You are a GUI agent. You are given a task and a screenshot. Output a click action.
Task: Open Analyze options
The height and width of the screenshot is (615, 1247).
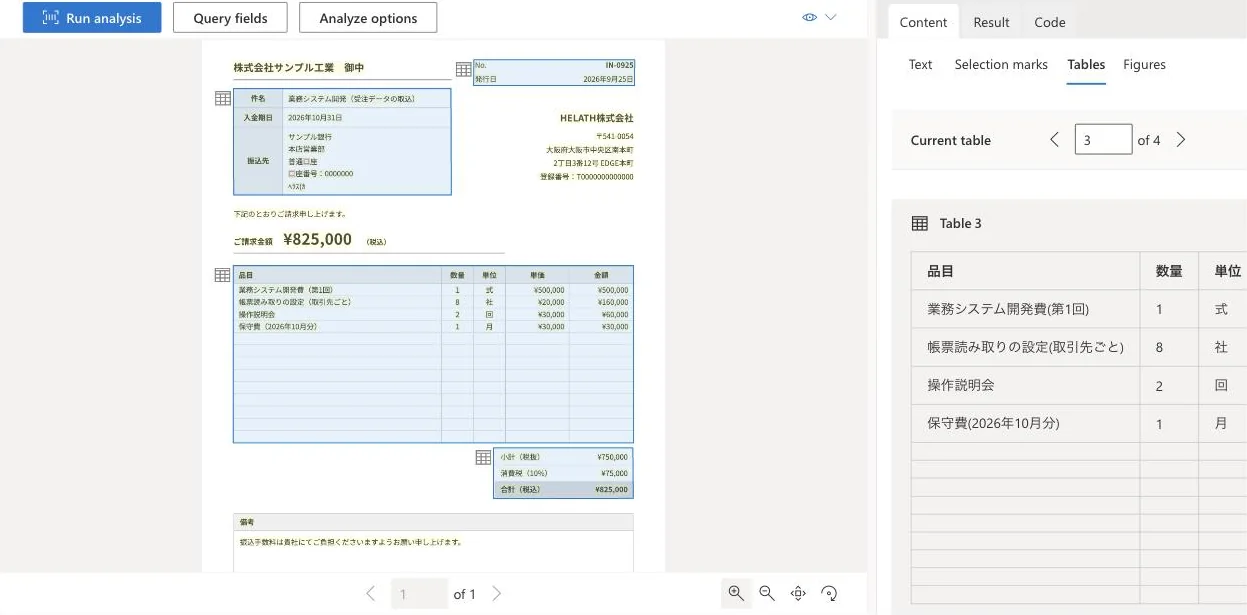[x=368, y=18]
